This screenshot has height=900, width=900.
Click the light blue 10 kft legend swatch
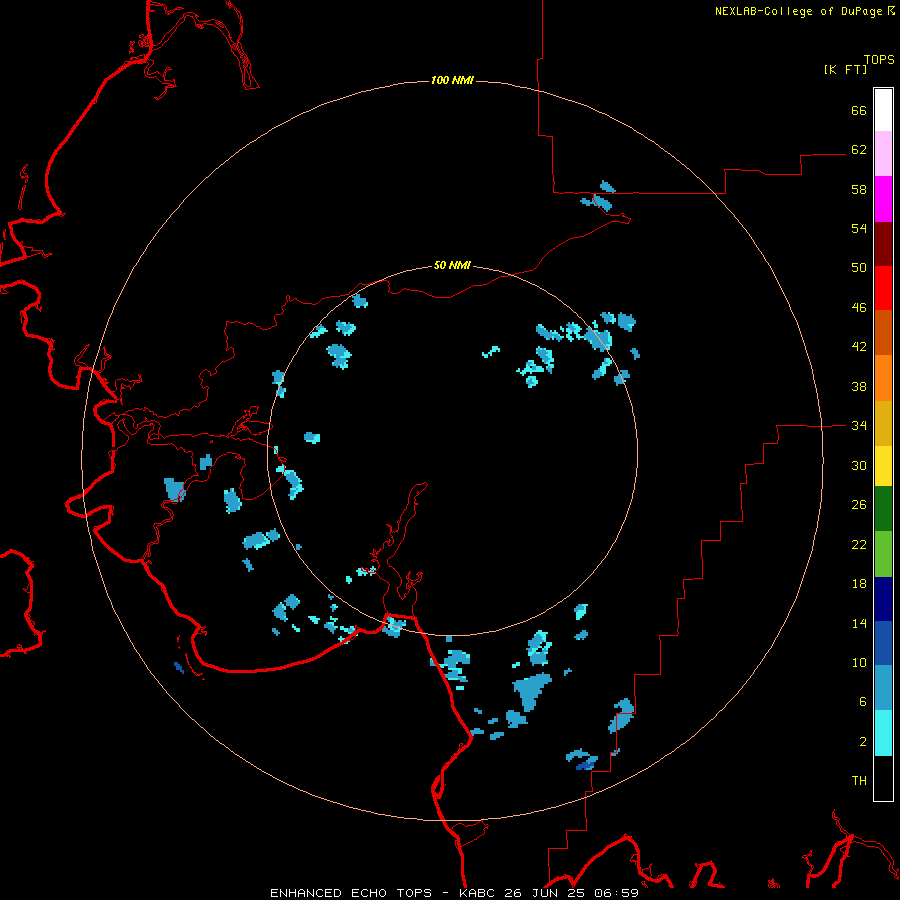(x=883, y=687)
